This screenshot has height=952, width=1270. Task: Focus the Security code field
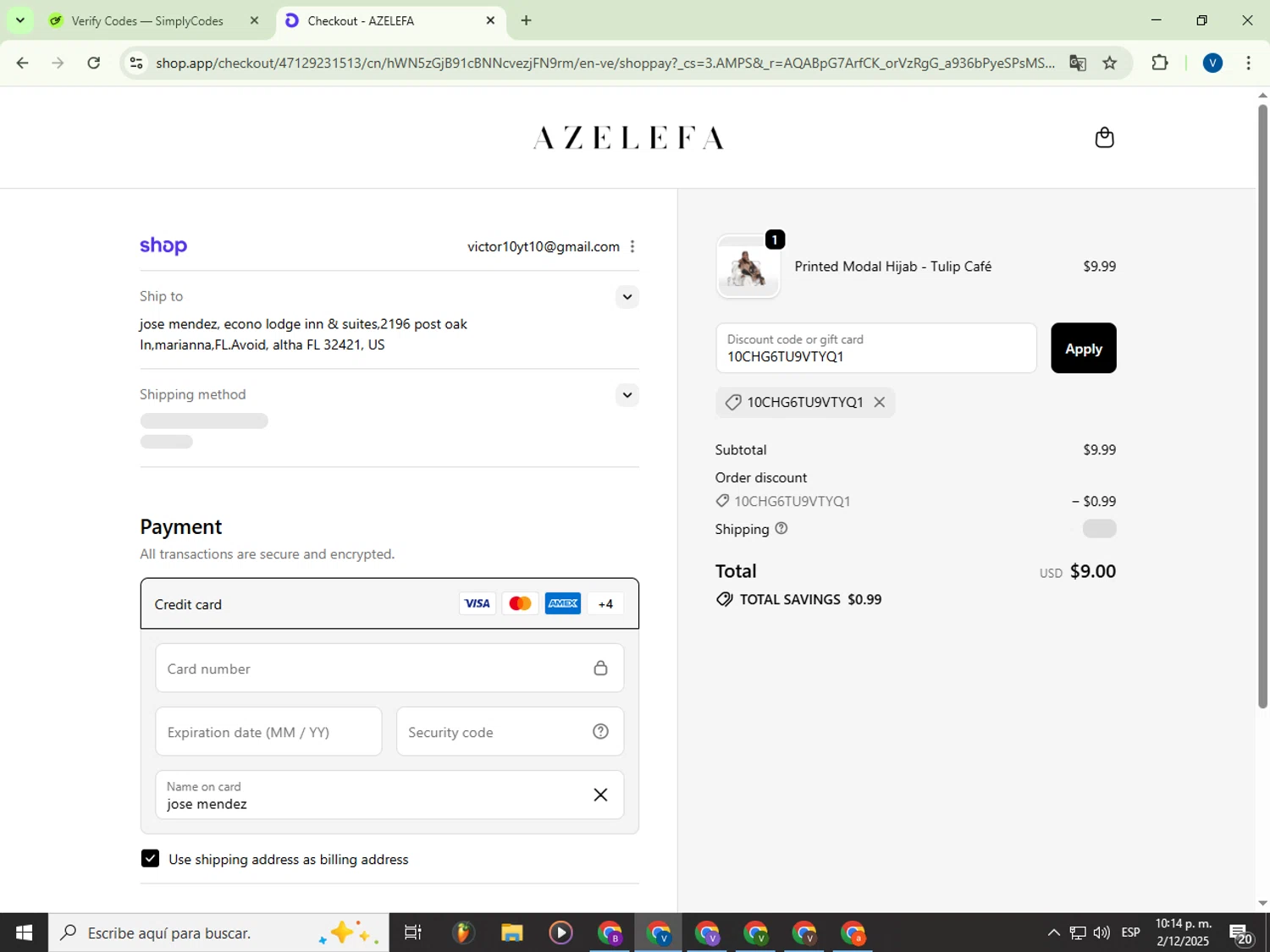(510, 732)
